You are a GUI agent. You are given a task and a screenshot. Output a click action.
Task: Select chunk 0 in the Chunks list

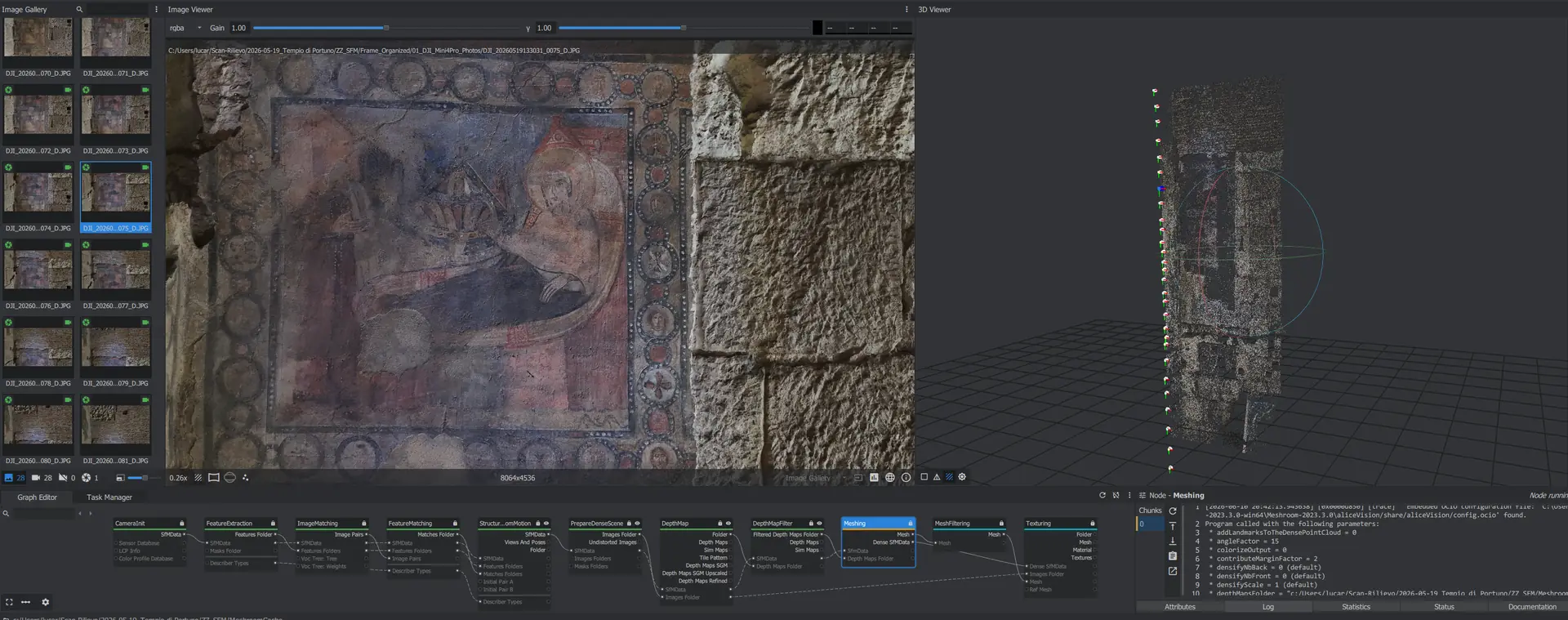[1150, 524]
